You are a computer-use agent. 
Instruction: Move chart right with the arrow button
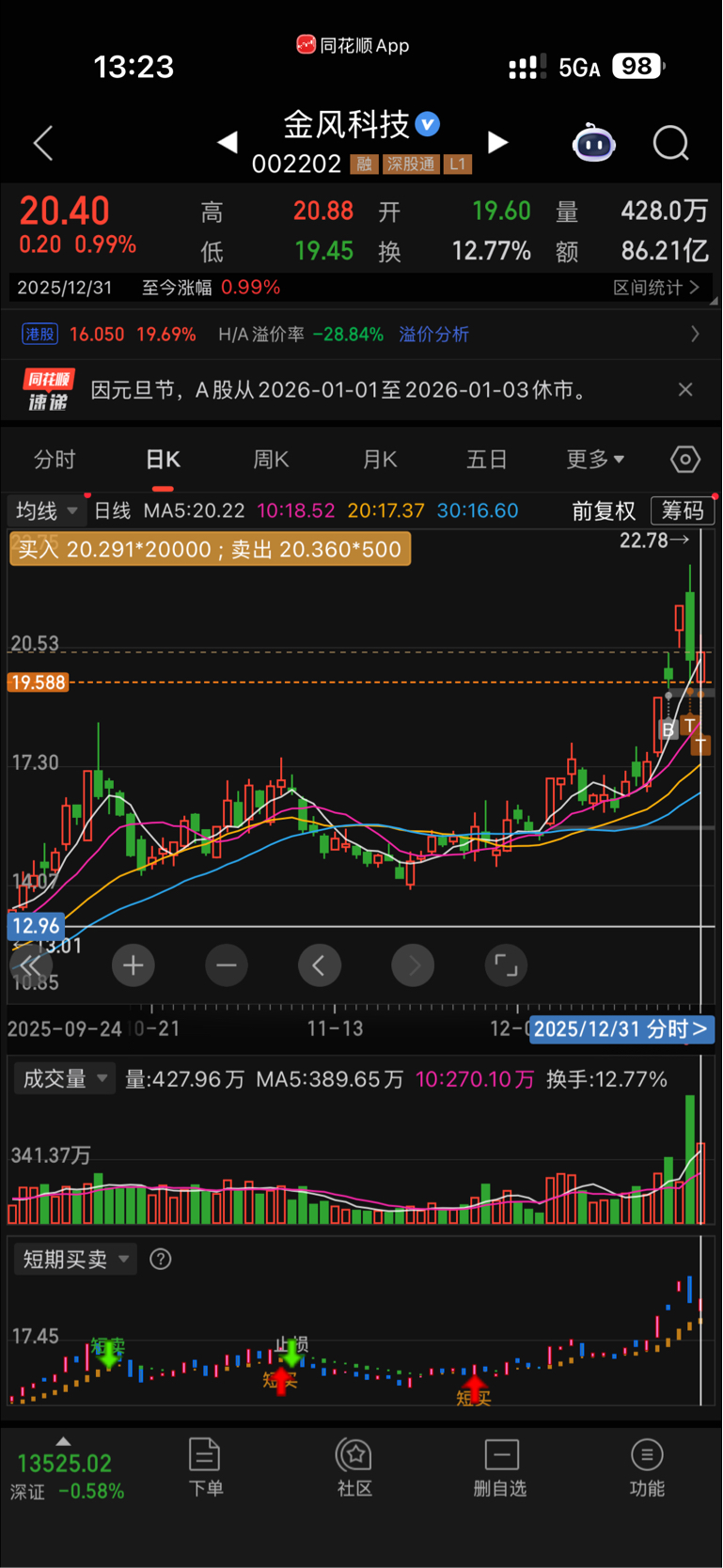click(413, 965)
